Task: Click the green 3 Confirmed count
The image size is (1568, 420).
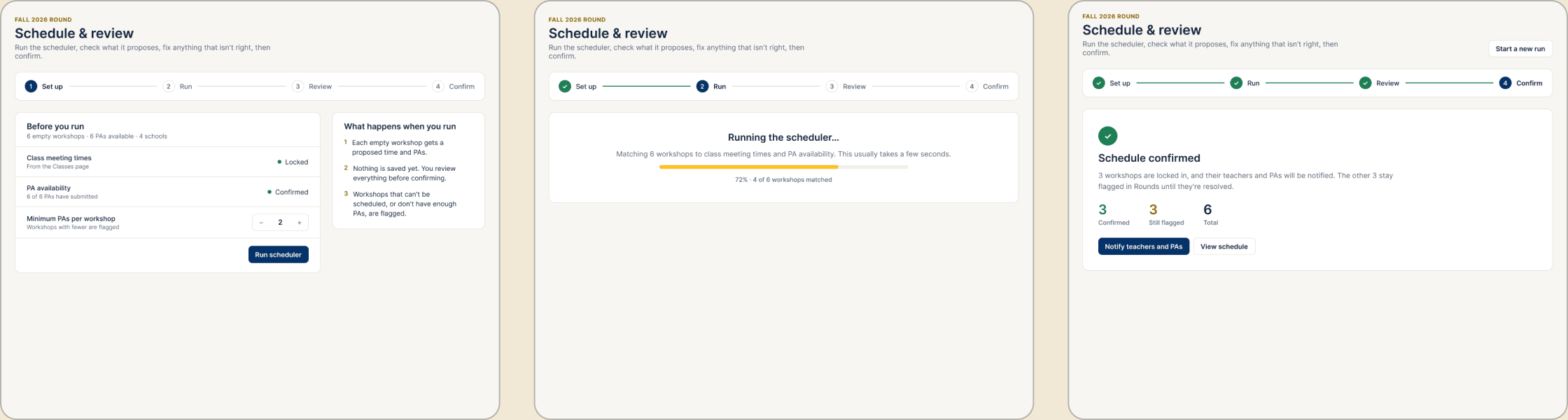Action: coord(1113,214)
